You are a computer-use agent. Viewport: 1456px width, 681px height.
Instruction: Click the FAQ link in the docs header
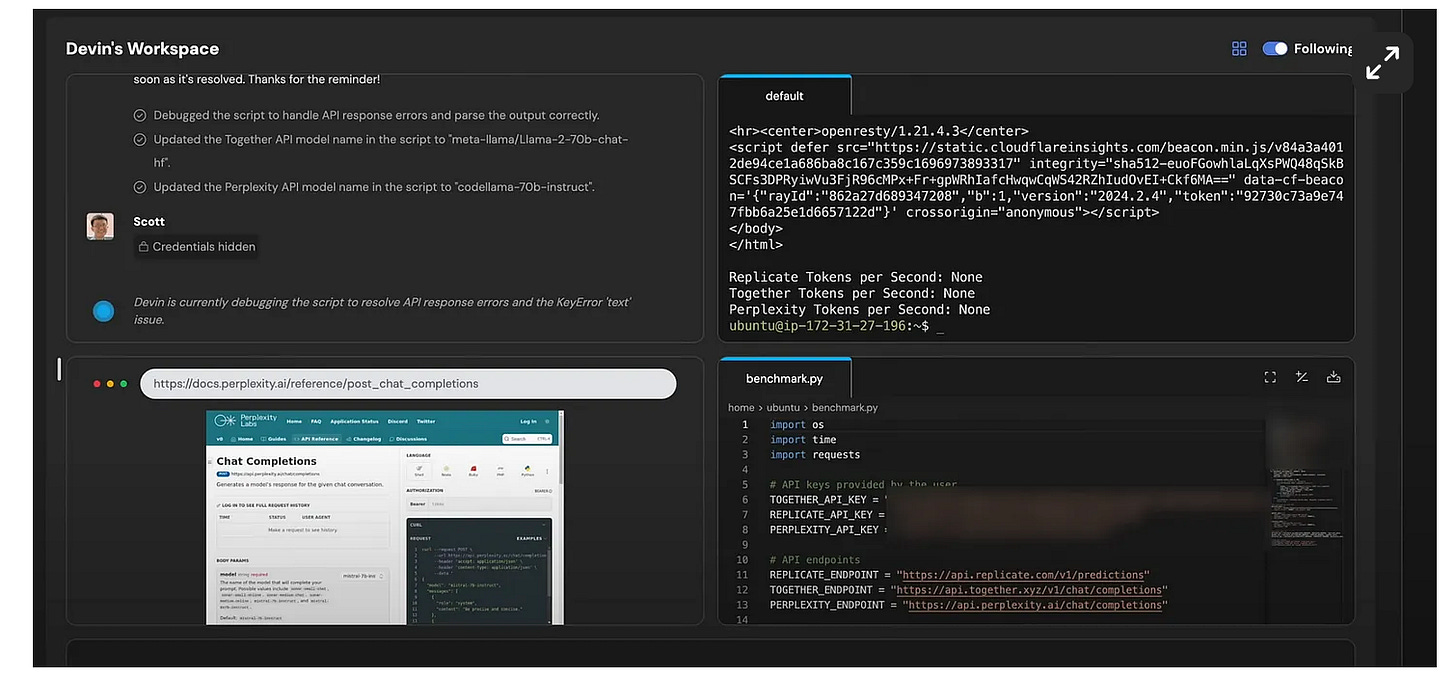tap(316, 421)
